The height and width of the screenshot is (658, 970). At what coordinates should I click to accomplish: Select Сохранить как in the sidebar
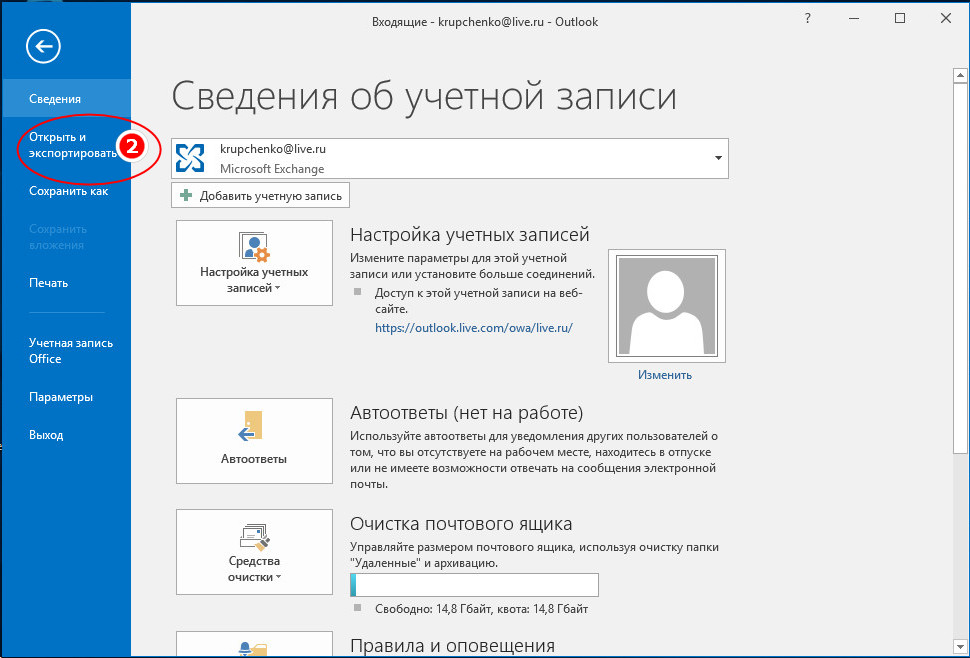tap(68, 191)
